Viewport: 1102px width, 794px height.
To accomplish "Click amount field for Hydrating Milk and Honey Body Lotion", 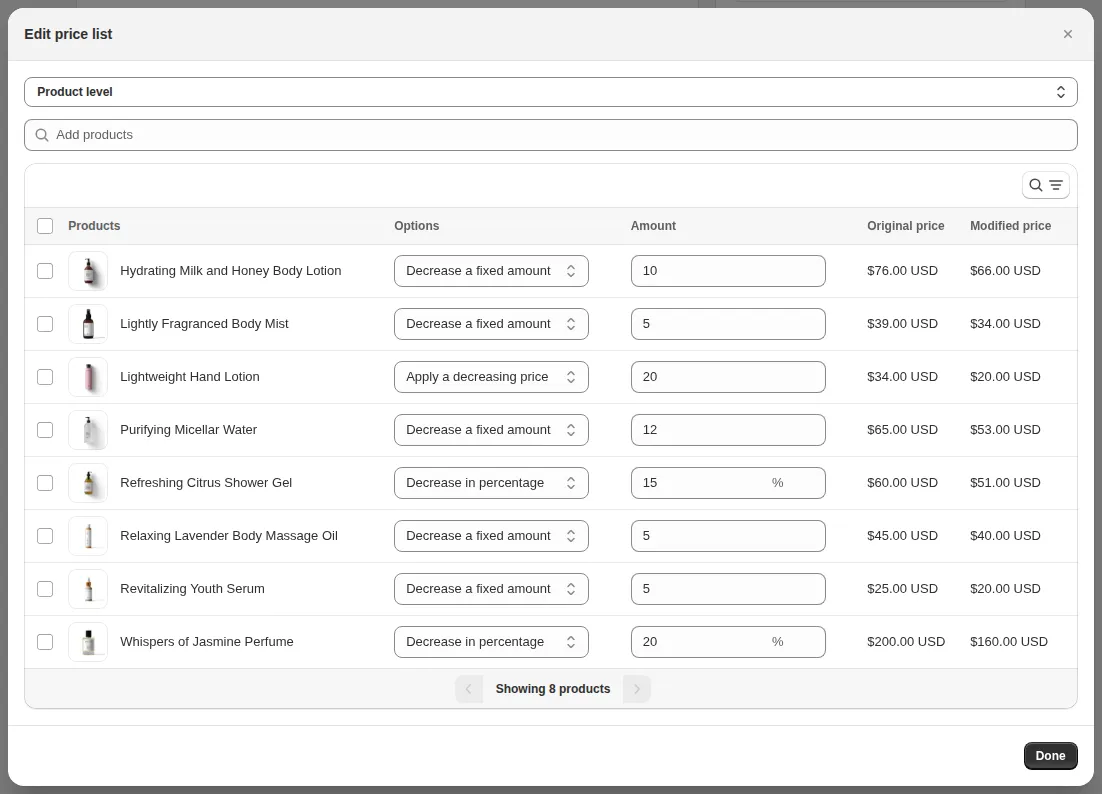I will [x=728, y=271].
